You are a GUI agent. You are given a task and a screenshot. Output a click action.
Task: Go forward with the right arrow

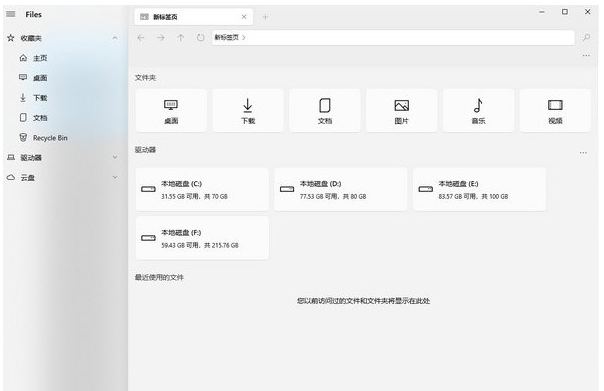point(161,37)
